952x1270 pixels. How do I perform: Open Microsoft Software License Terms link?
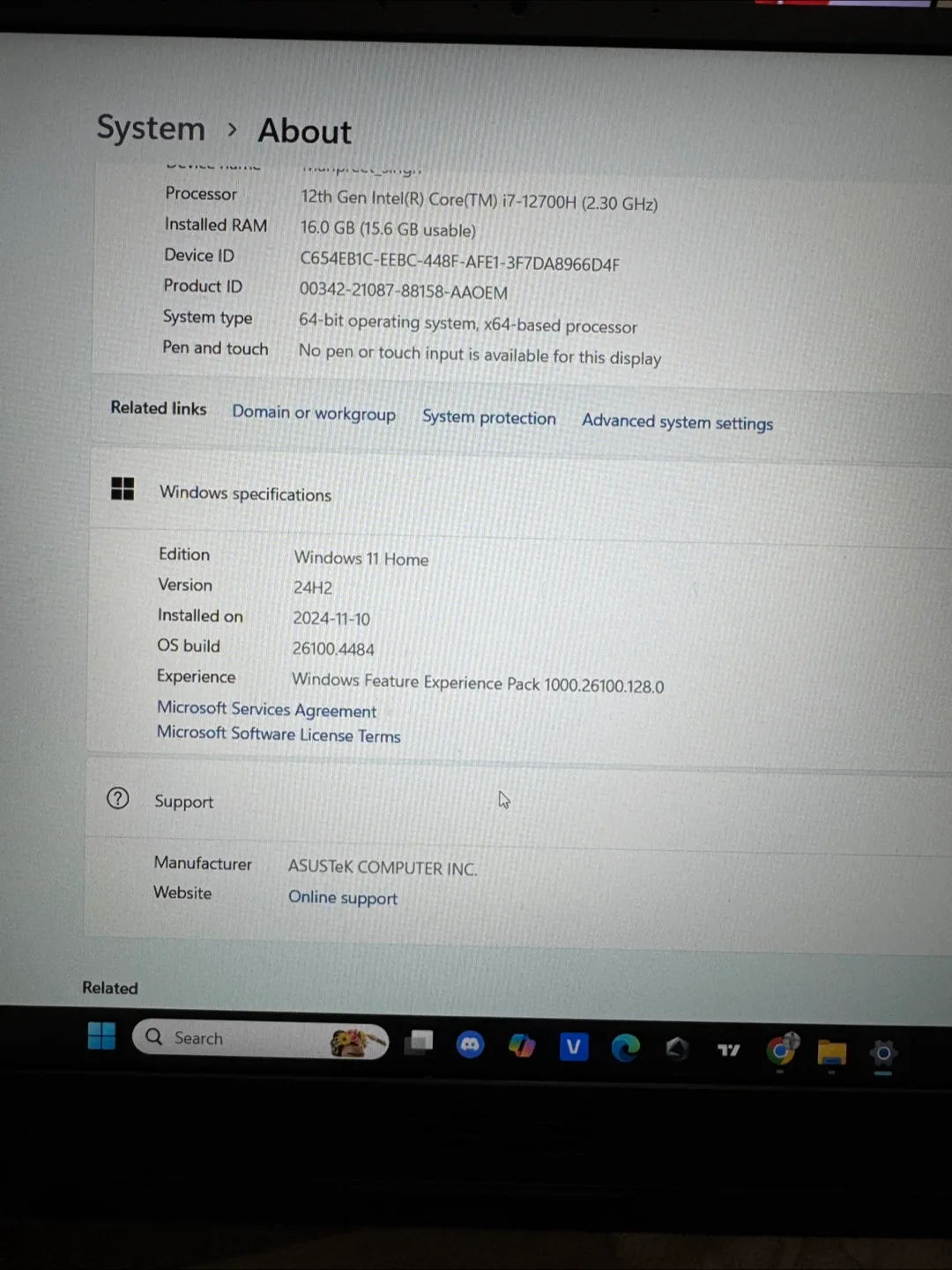pyautogui.click(x=279, y=734)
